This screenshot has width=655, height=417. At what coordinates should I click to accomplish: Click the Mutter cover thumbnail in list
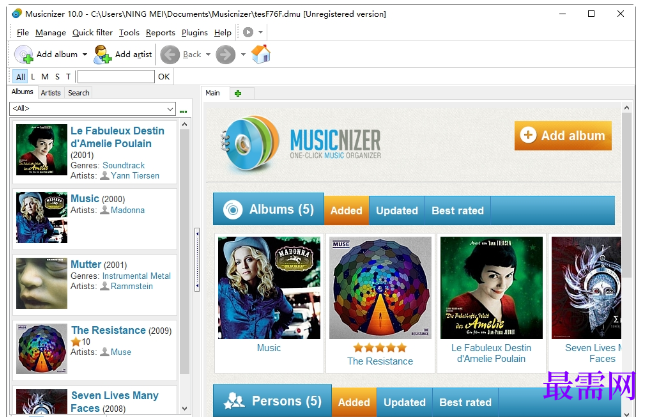(x=41, y=283)
